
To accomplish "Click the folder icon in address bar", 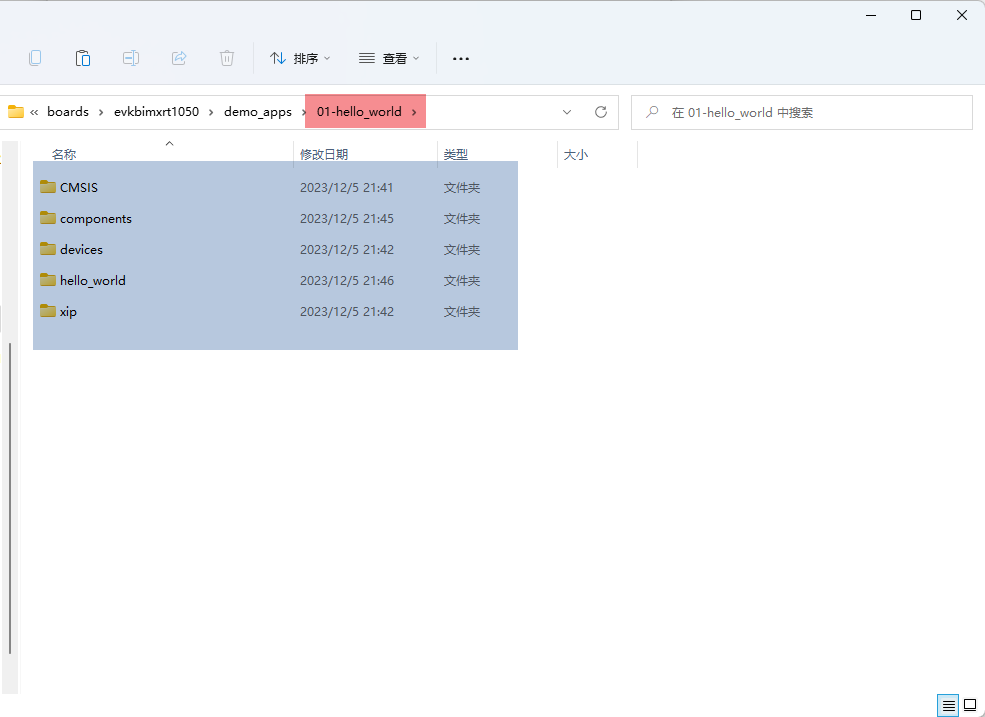I will coord(16,112).
